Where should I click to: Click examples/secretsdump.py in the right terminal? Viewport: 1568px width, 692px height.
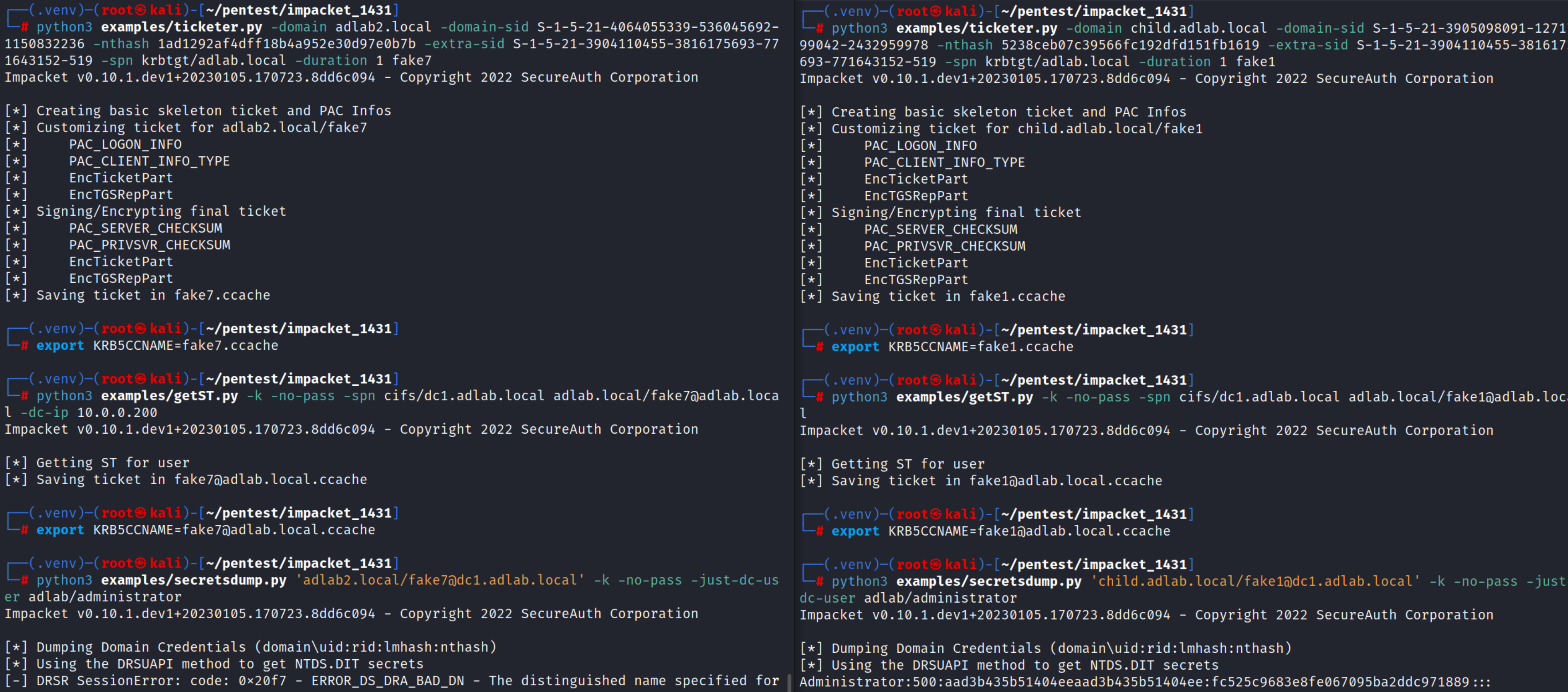989,581
